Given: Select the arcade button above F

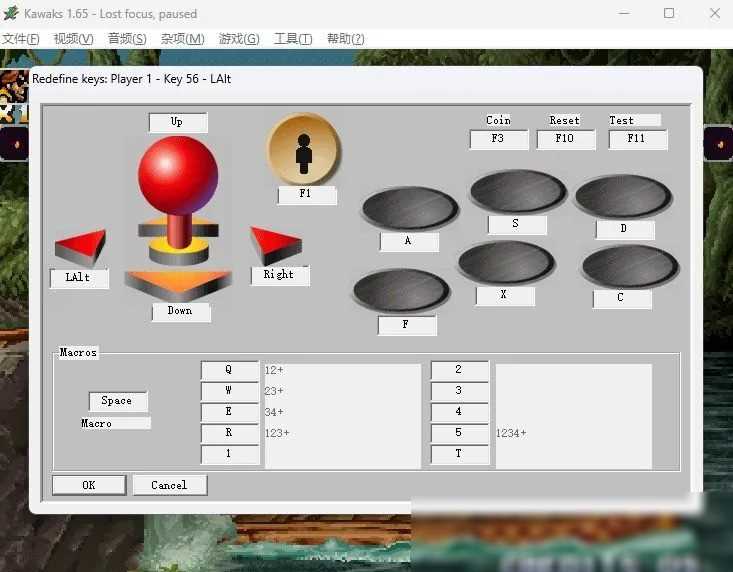Looking at the screenshot, I should pos(401,290).
